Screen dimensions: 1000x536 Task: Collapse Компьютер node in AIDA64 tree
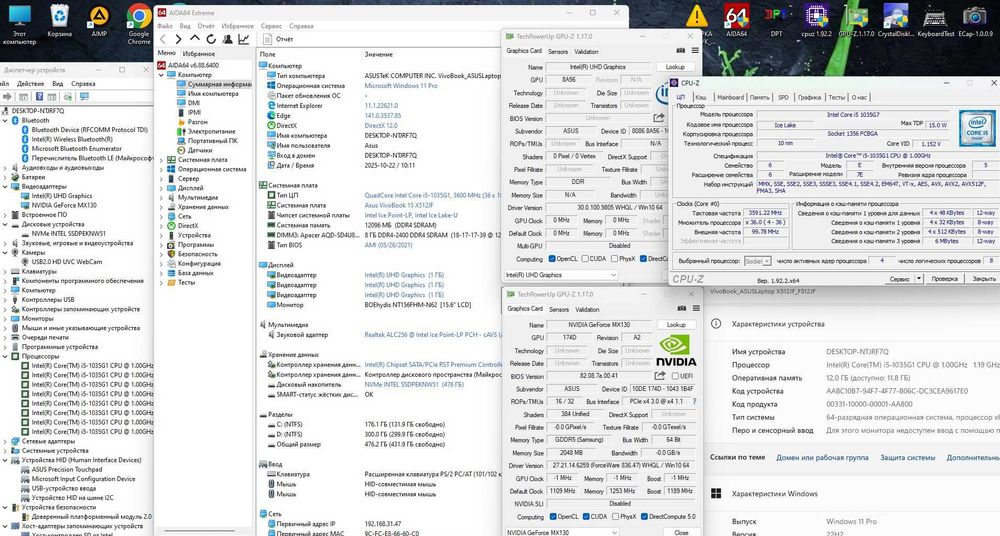[161, 75]
